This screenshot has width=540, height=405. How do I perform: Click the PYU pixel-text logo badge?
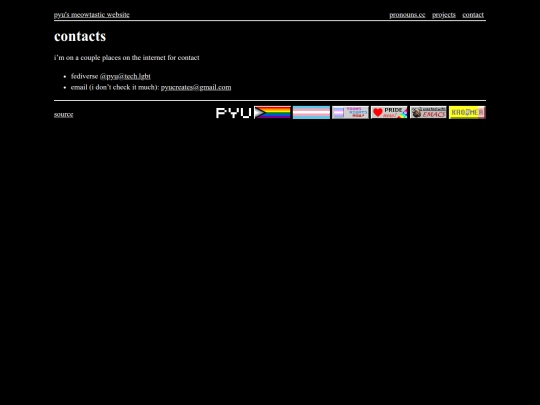click(233, 113)
